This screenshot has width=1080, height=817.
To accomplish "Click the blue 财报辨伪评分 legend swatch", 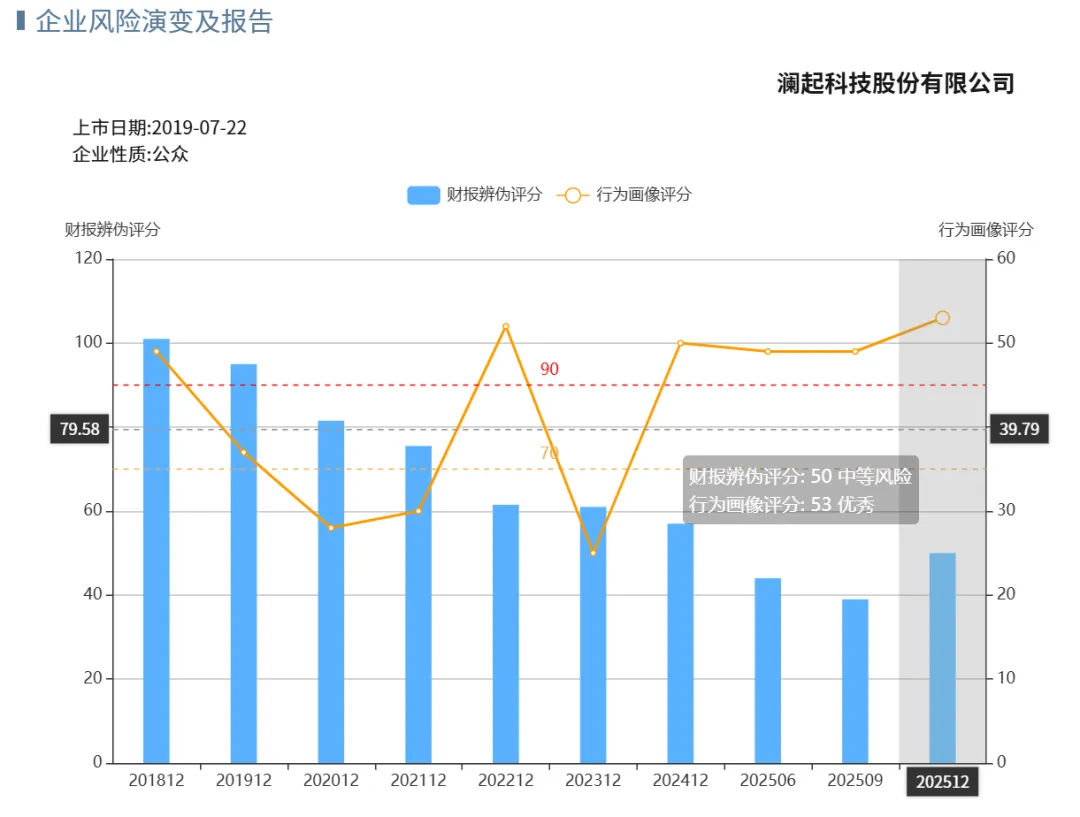I will (x=424, y=195).
